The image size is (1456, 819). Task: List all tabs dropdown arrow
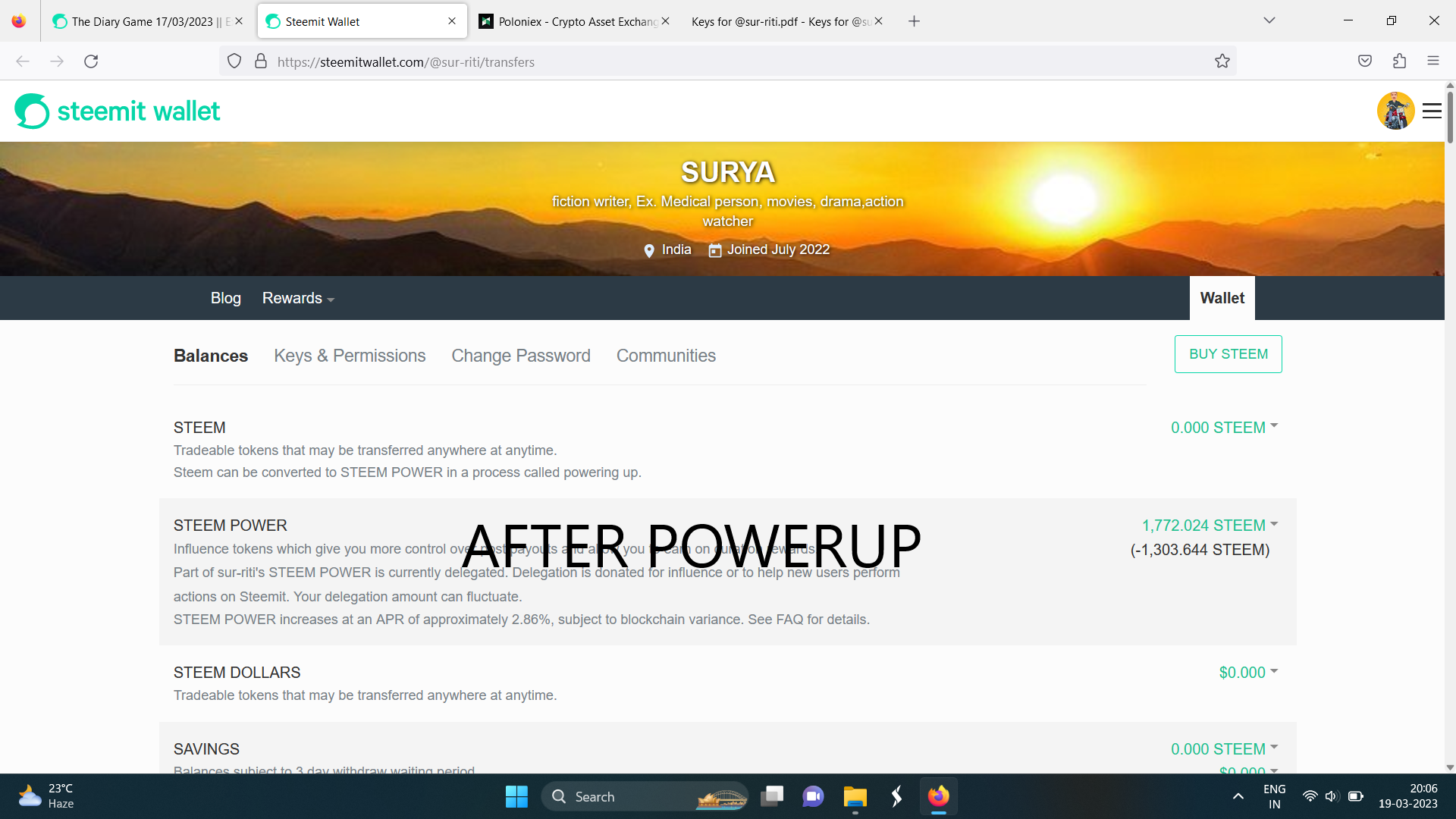pos(1269,20)
